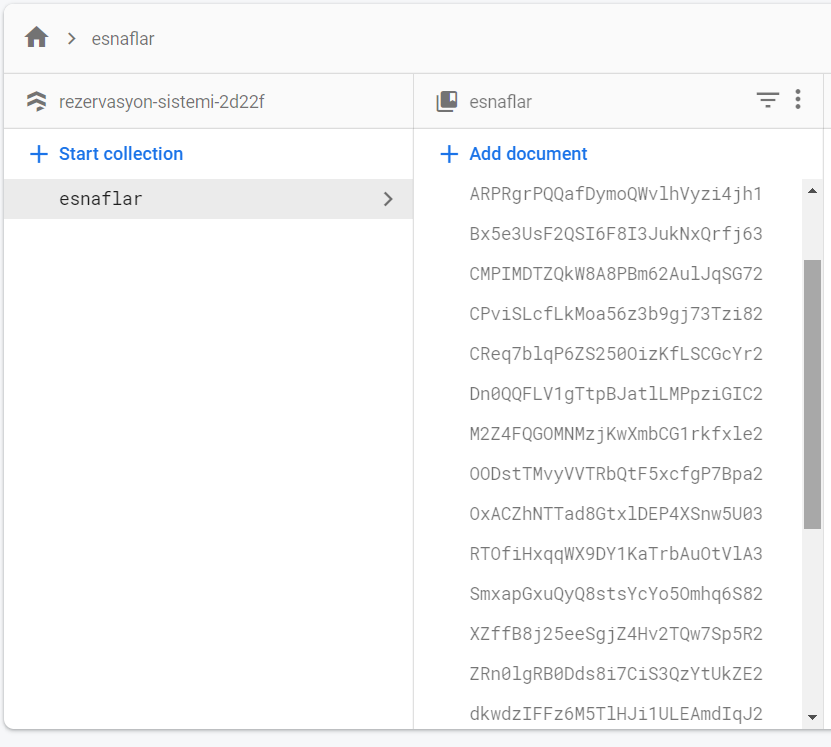The height and width of the screenshot is (747, 831).
Task: Open the filter dropdown for document results
Action: click(x=767, y=101)
